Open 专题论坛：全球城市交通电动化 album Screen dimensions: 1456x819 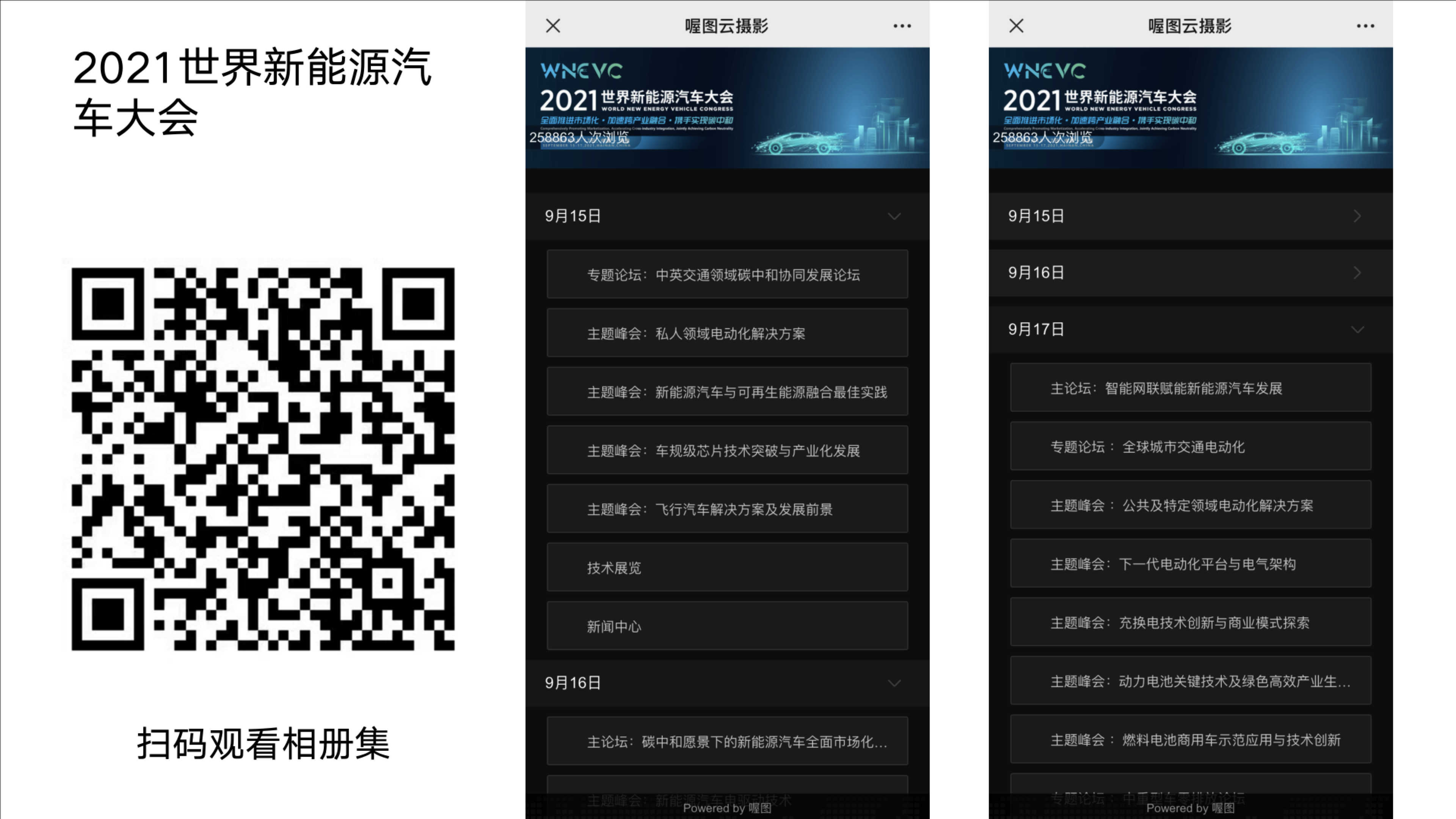click(x=1191, y=447)
